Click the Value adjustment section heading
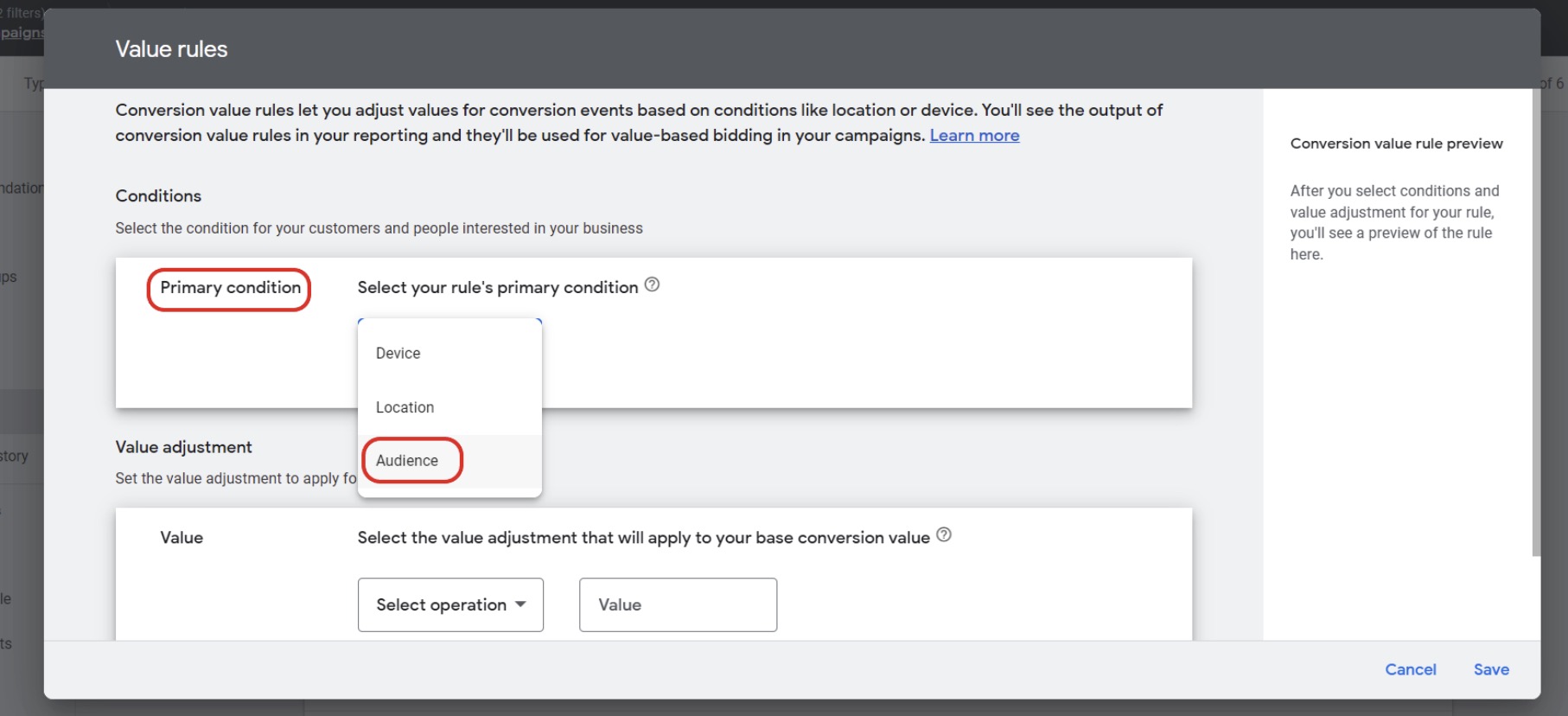This screenshot has width=1568, height=716. [184, 447]
